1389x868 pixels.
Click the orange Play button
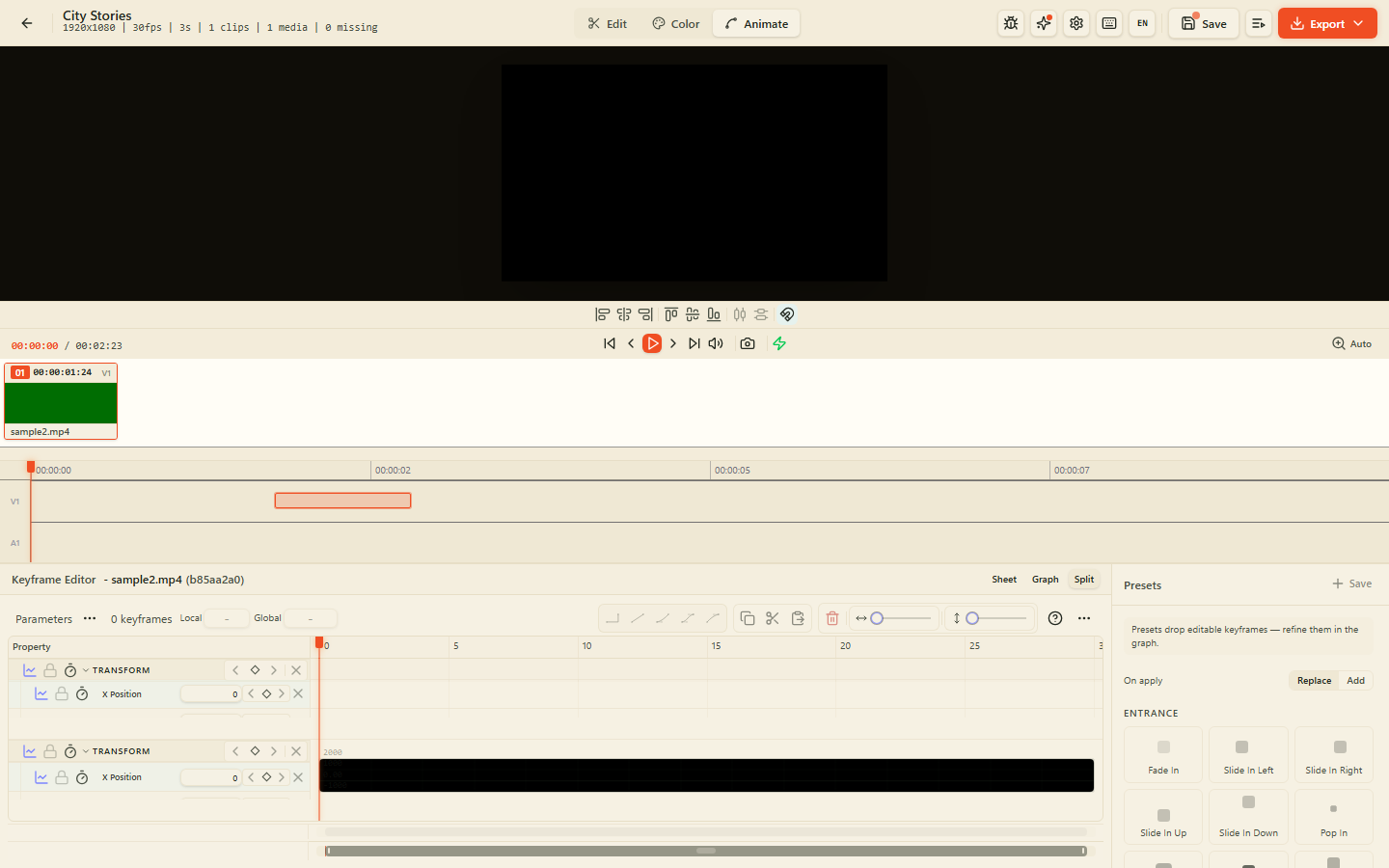[x=653, y=343]
